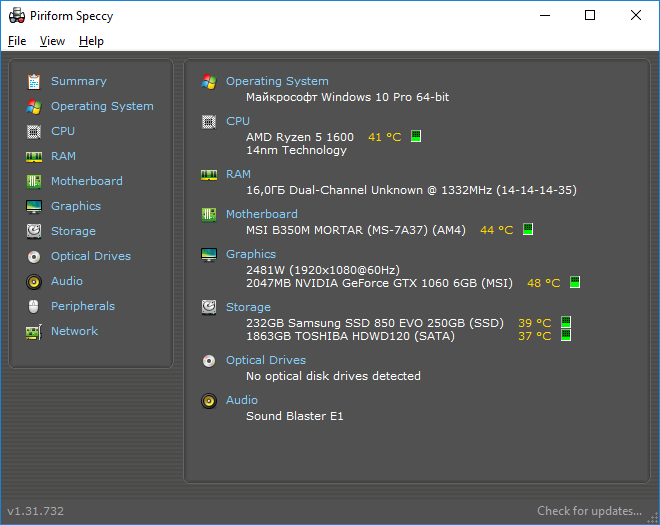The width and height of the screenshot is (660, 525).
Task: Open Network section in sidebar
Action: pyautogui.click(x=75, y=331)
